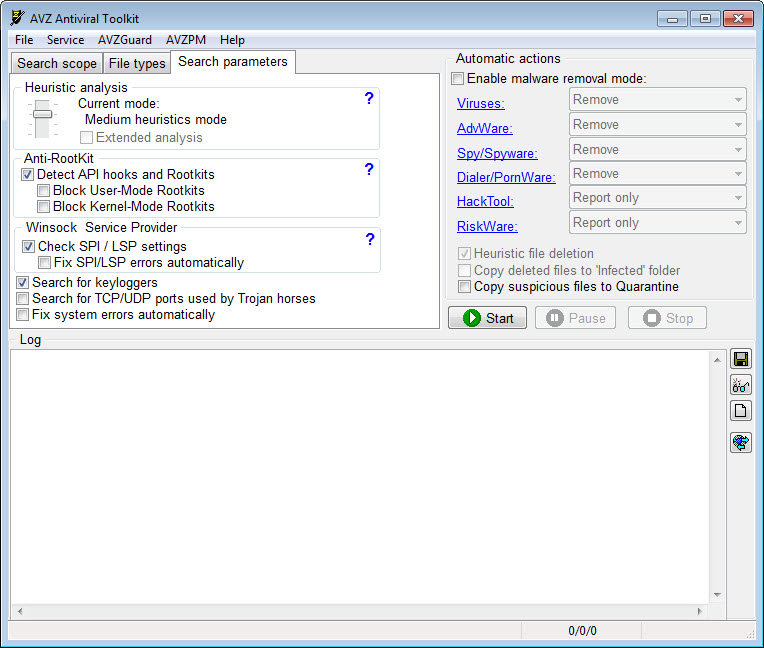Click the heuristics mode slider thumb
764x648 pixels.
pos(42,114)
